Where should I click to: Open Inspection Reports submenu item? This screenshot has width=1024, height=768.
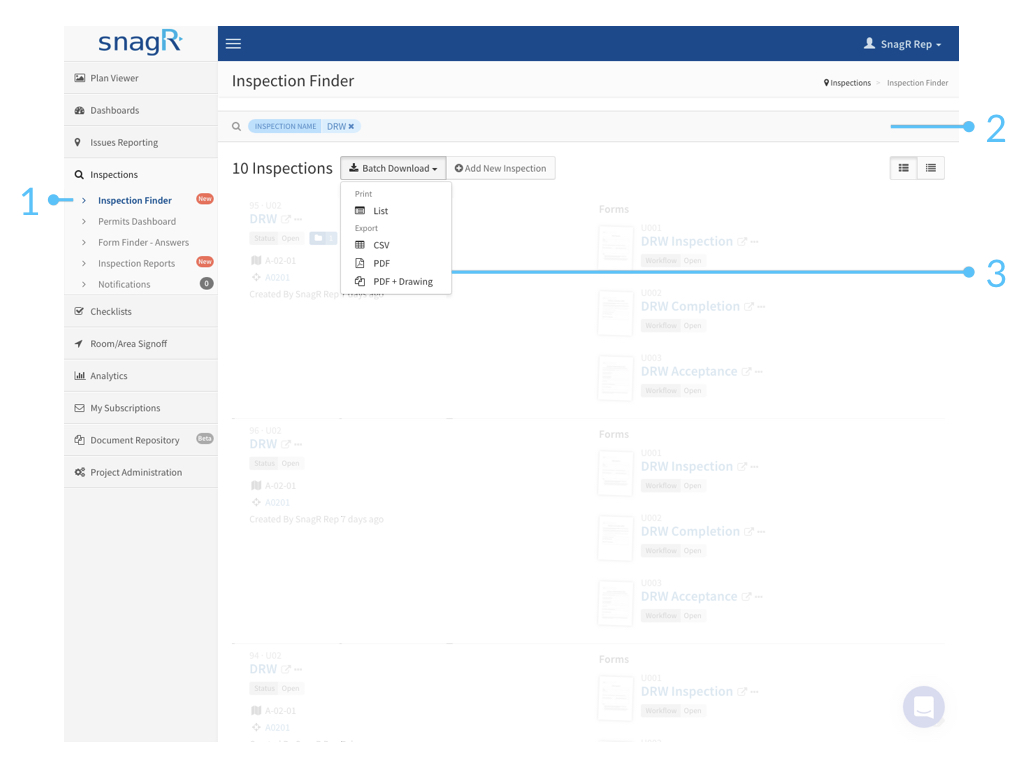pos(136,263)
